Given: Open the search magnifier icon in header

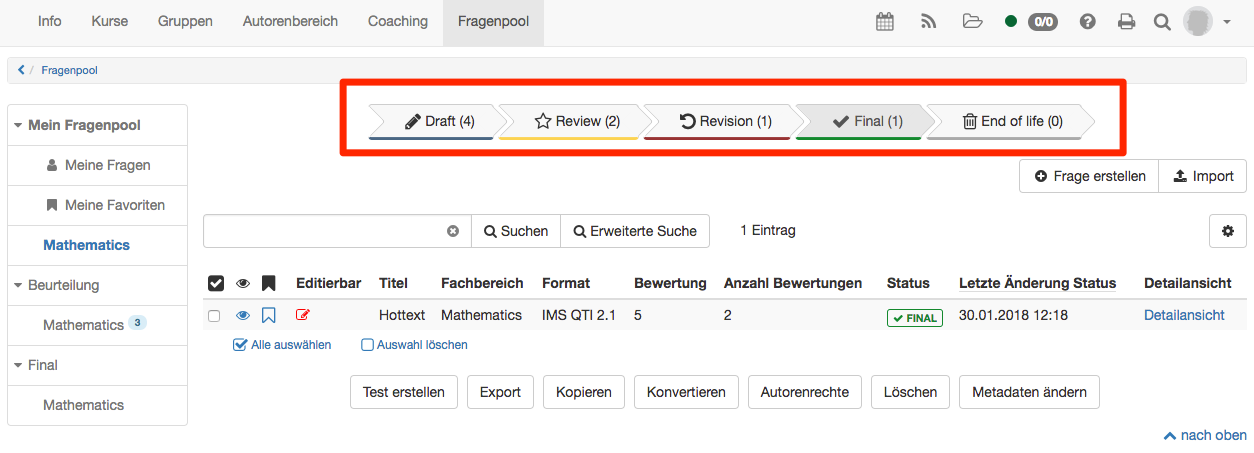Looking at the screenshot, I should click(x=1161, y=22).
